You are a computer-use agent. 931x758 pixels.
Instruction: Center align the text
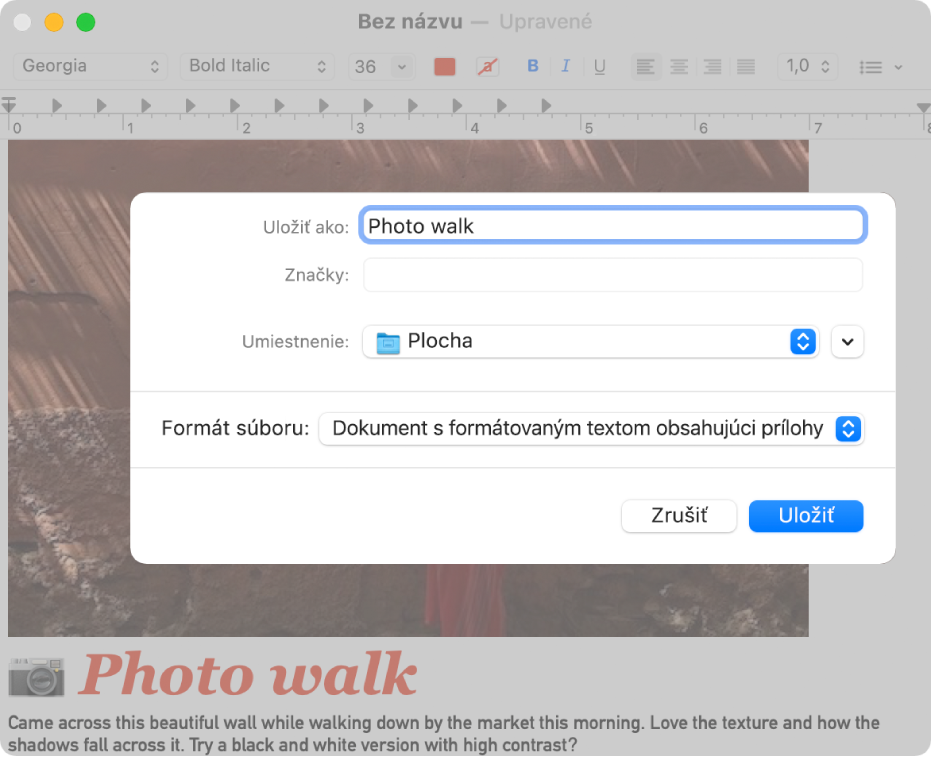pos(679,66)
